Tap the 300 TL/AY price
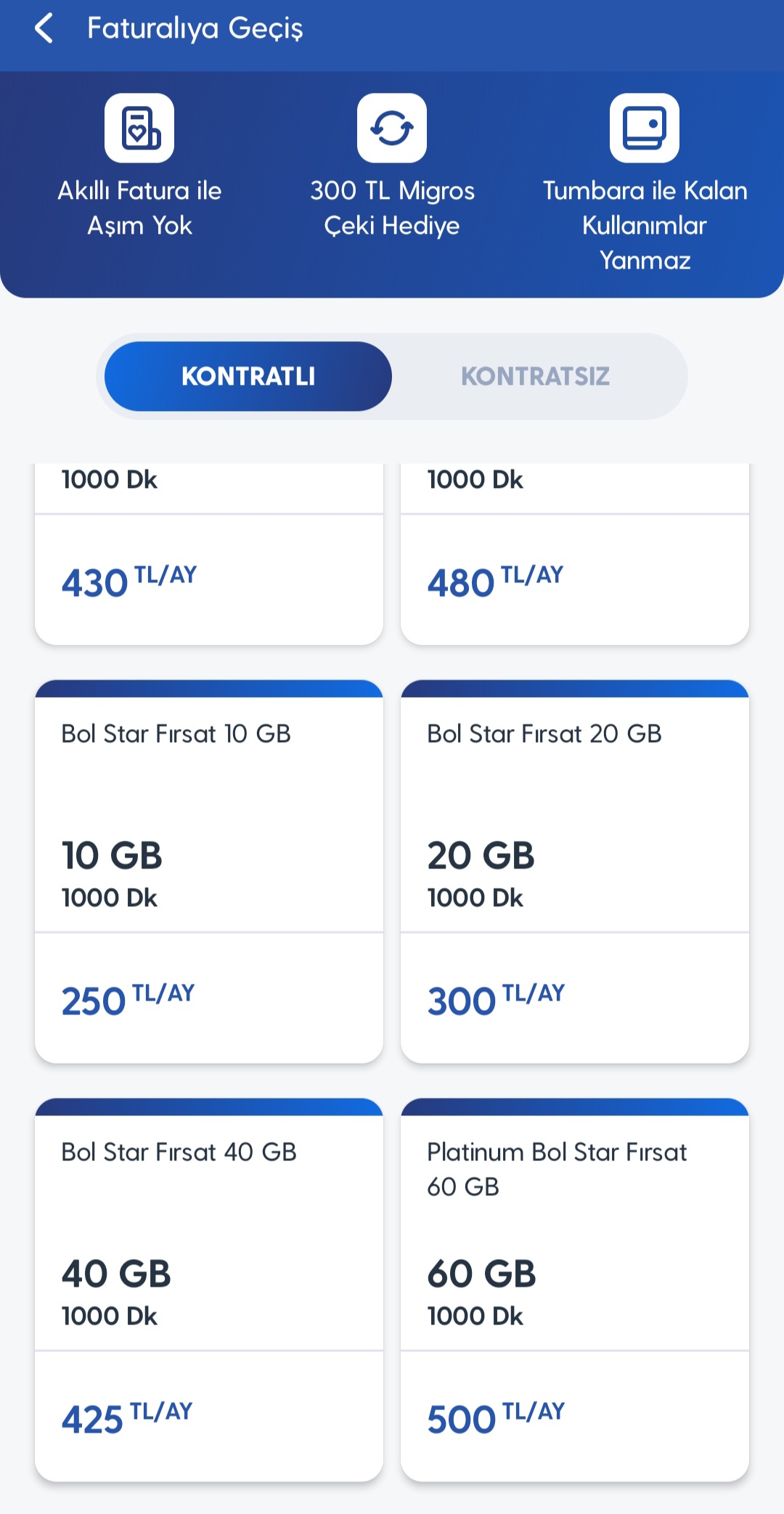Image resolution: width=784 pixels, height=1514 pixels. click(497, 1000)
